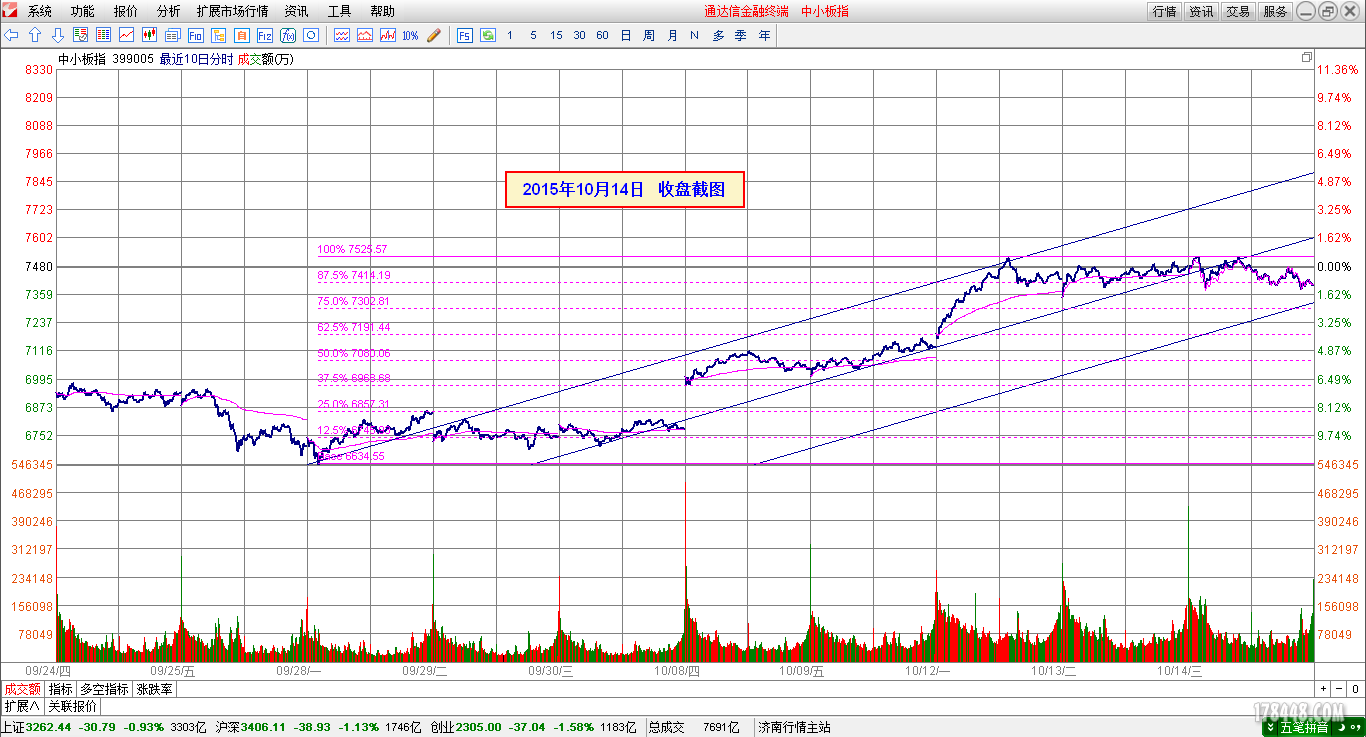Click the red volume spike chart icon
Screen dimensions: 1366x737
click(387, 35)
